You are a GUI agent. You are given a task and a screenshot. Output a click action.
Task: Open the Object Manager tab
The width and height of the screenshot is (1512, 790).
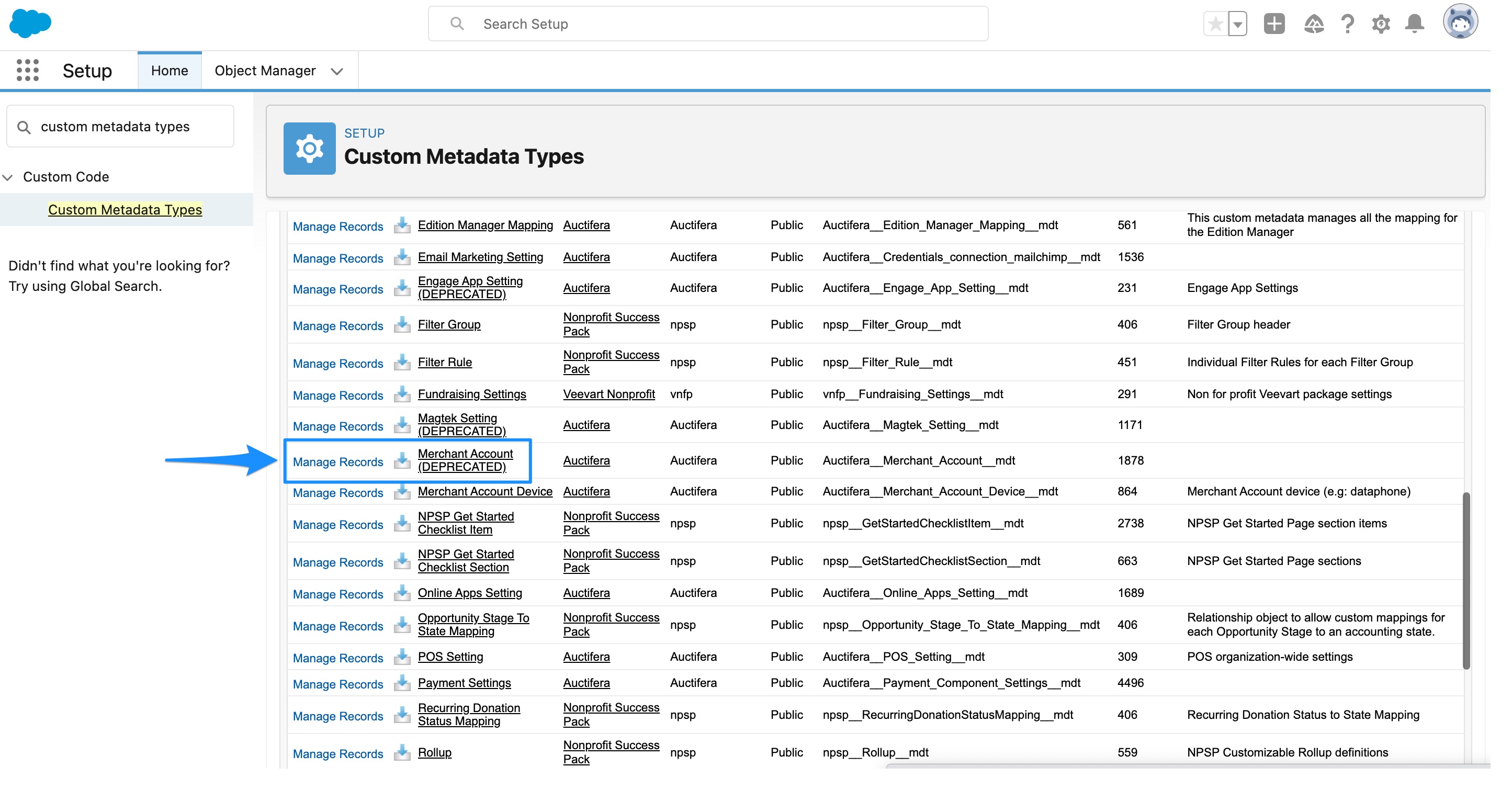(x=265, y=71)
